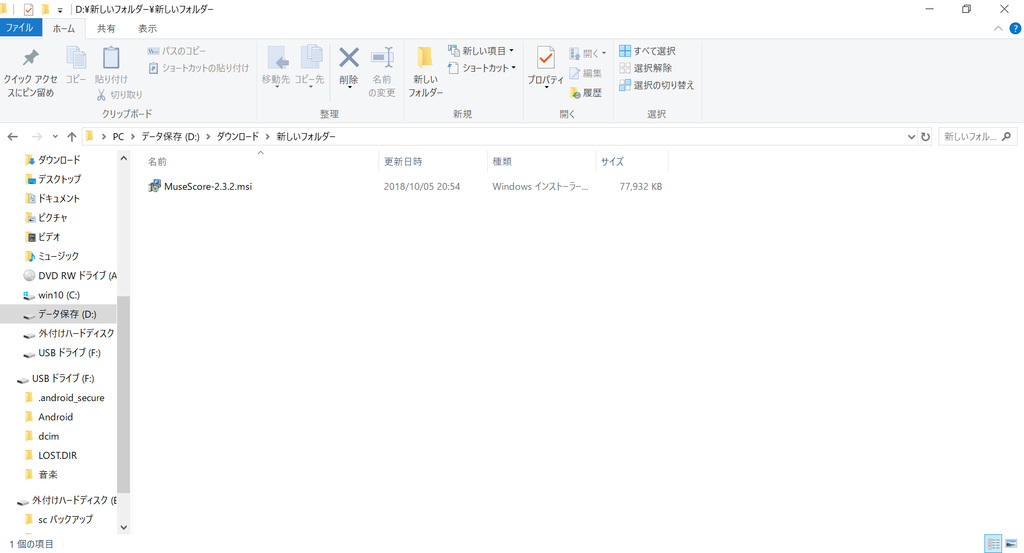Collapse the ribbon chevron
Image resolution: width=1024 pixels, height=553 pixels.
point(998,29)
